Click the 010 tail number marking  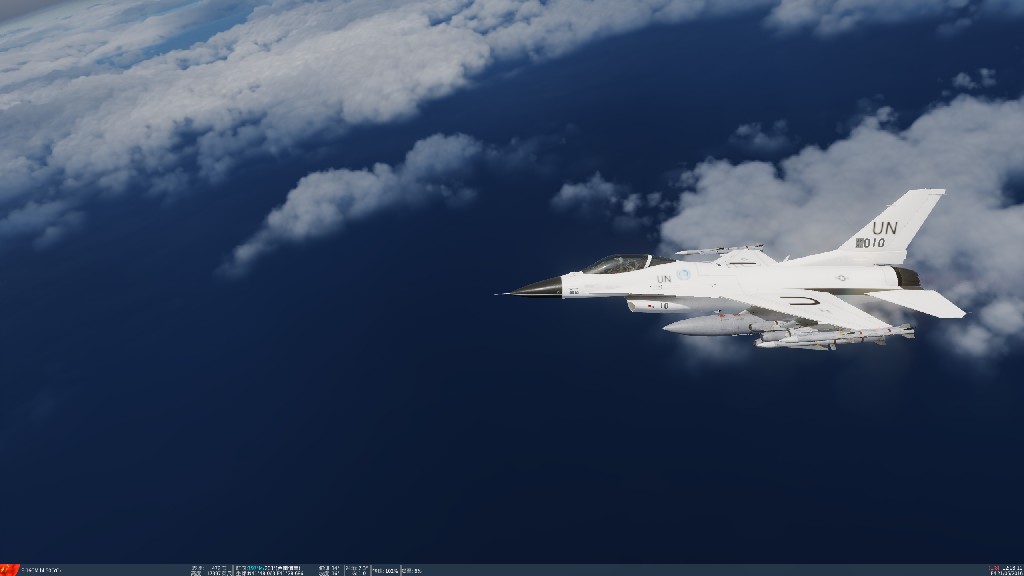coord(873,243)
